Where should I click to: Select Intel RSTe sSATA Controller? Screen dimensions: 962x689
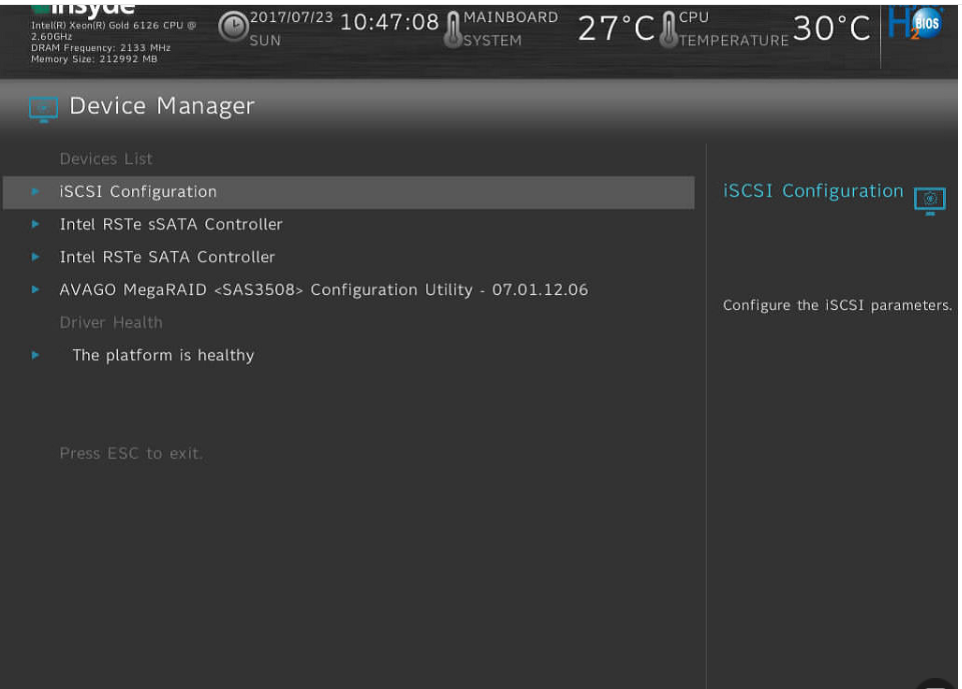pyautogui.click(x=171, y=225)
